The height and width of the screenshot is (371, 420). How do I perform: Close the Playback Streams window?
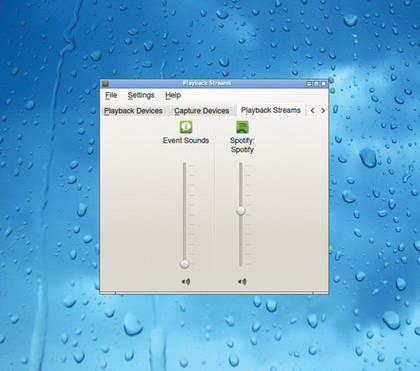tap(323, 84)
